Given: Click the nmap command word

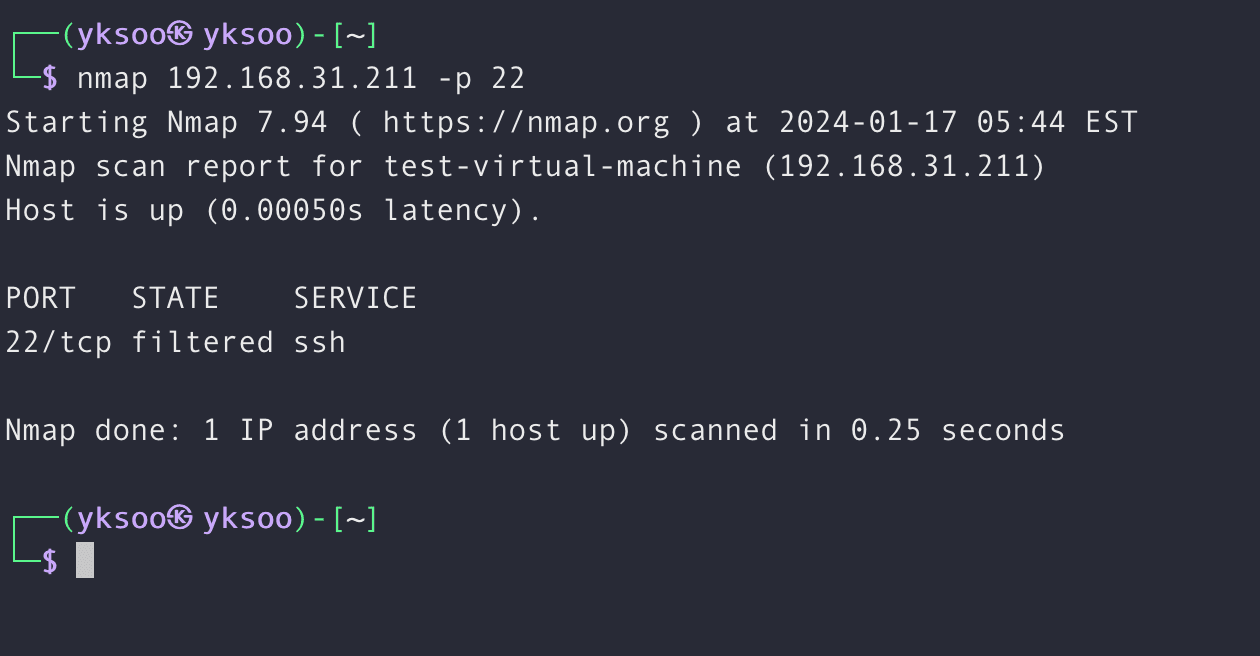Looking at the screenshot, I should [112, 79].
